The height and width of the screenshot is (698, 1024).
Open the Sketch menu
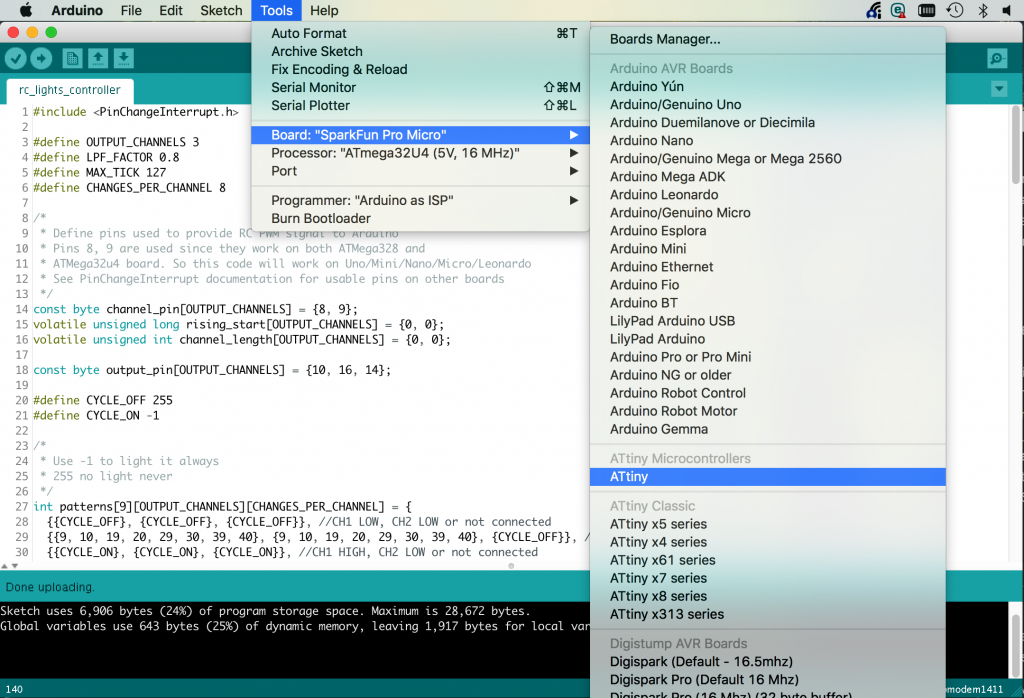[221, 10]
